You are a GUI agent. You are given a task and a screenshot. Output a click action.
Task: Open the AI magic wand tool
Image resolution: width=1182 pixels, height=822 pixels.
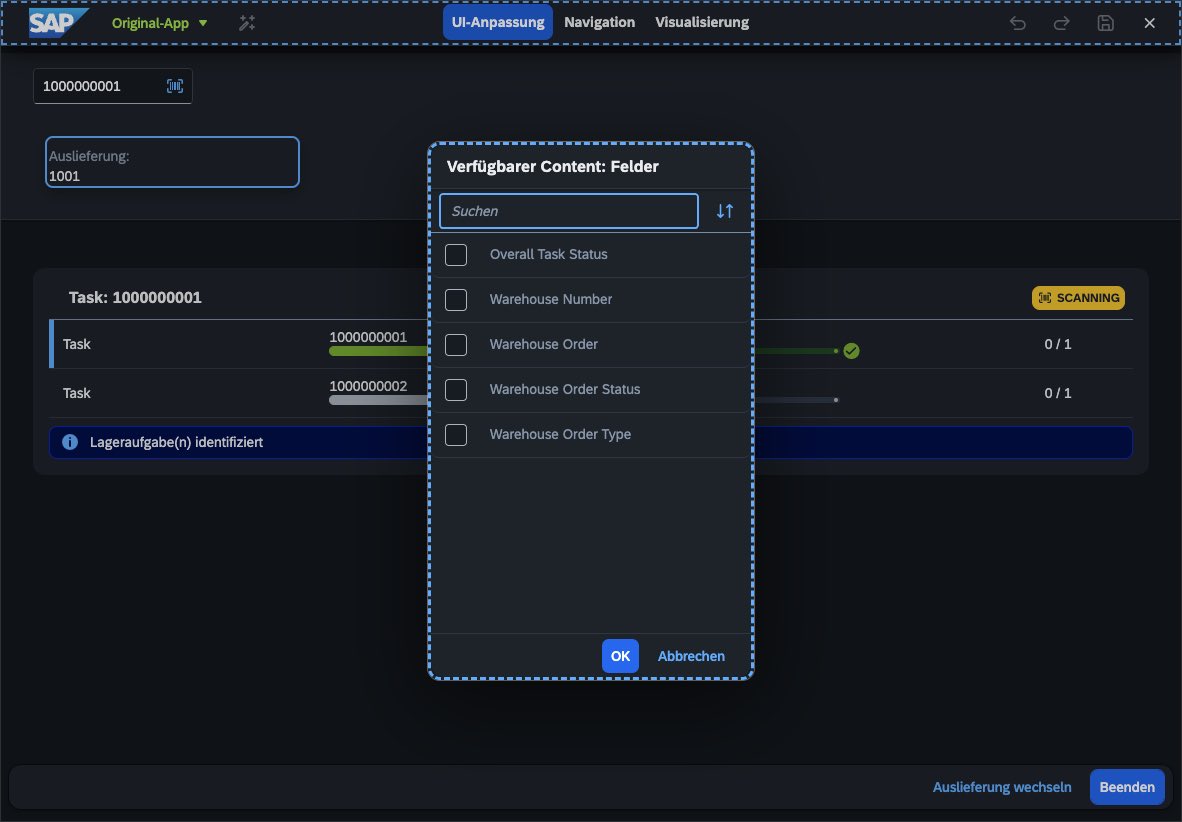(x=247, y=23)
